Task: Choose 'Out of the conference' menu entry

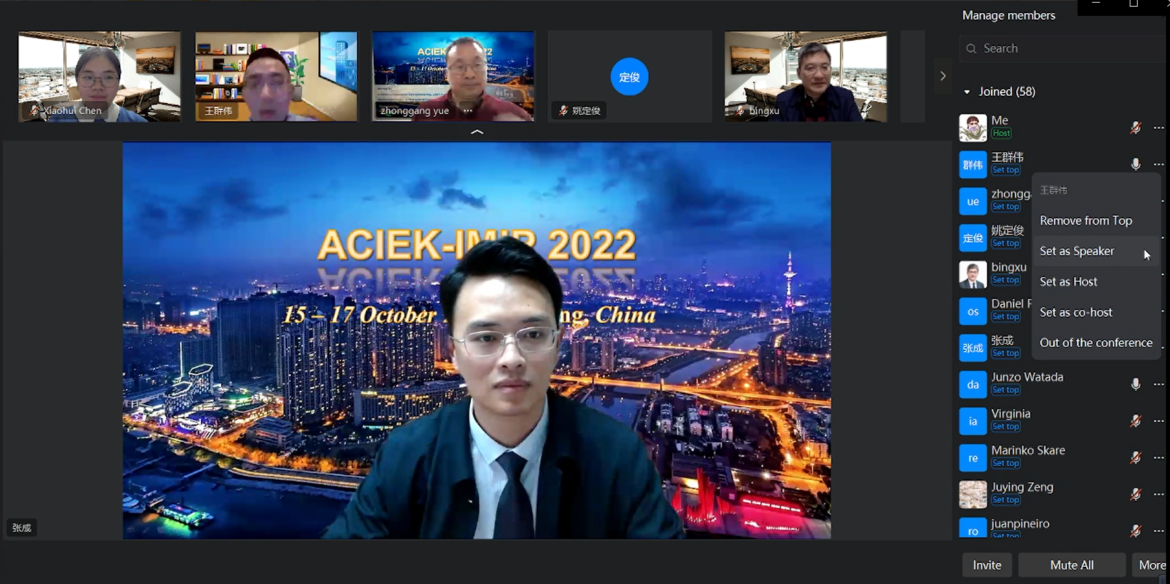Action: (x=1096, y=343)
